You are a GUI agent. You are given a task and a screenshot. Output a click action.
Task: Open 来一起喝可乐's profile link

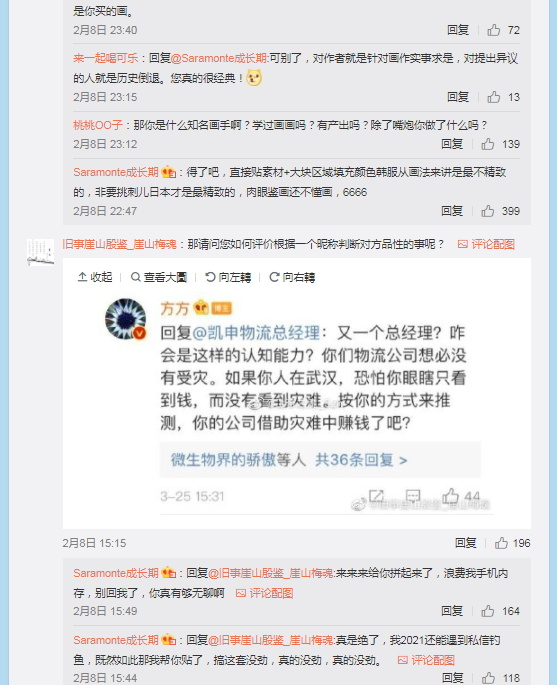pyautogui.click(x=106, y=58)
